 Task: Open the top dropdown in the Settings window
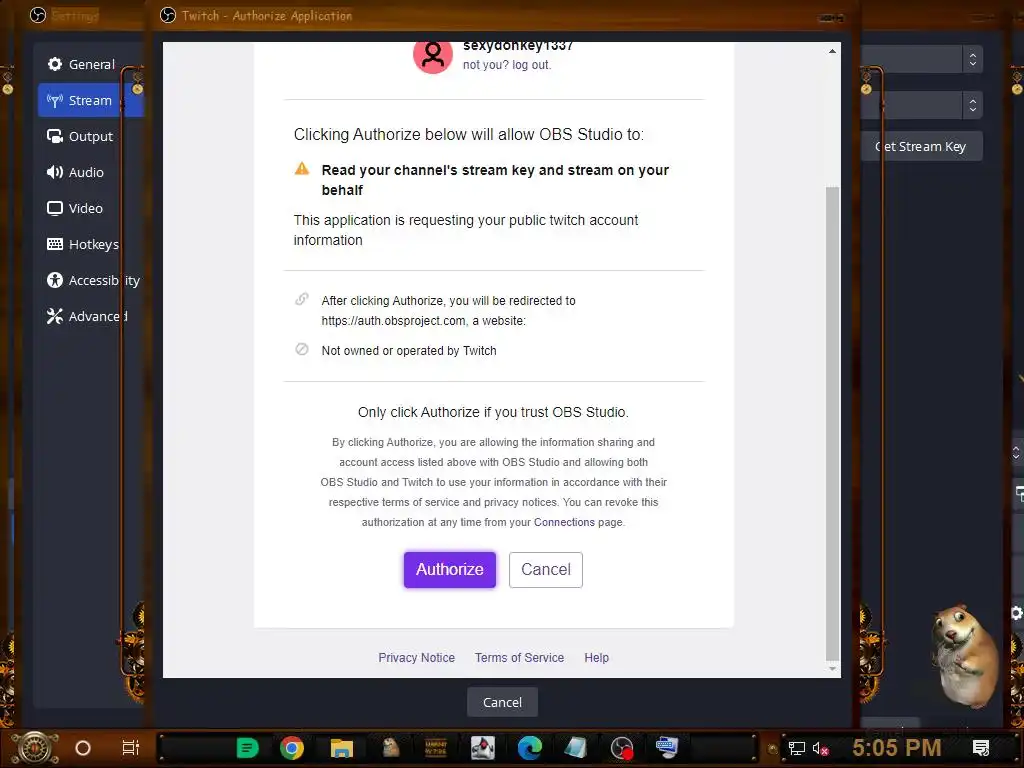point(922,59)
